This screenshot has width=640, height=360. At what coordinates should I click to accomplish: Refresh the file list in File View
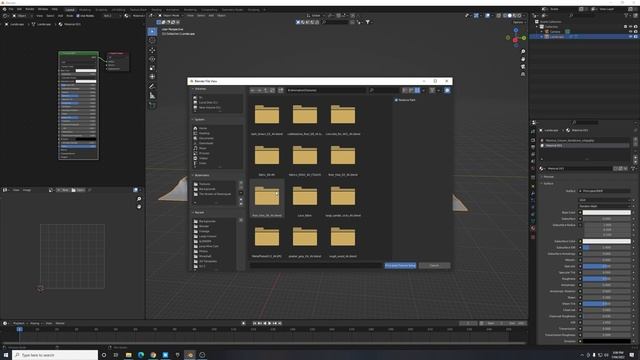click(272, 90)
